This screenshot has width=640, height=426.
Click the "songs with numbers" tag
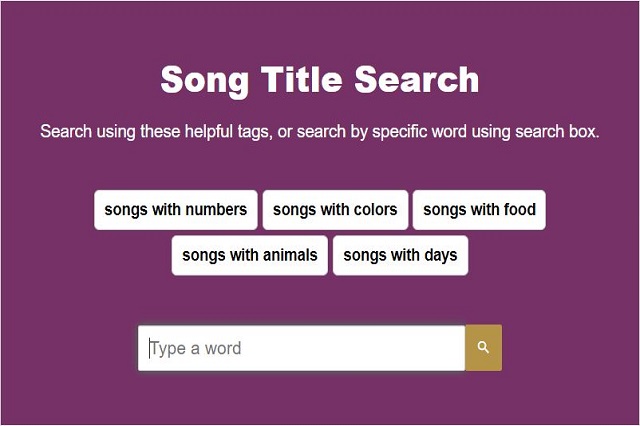pyautogui.click(x=176, y=210)
